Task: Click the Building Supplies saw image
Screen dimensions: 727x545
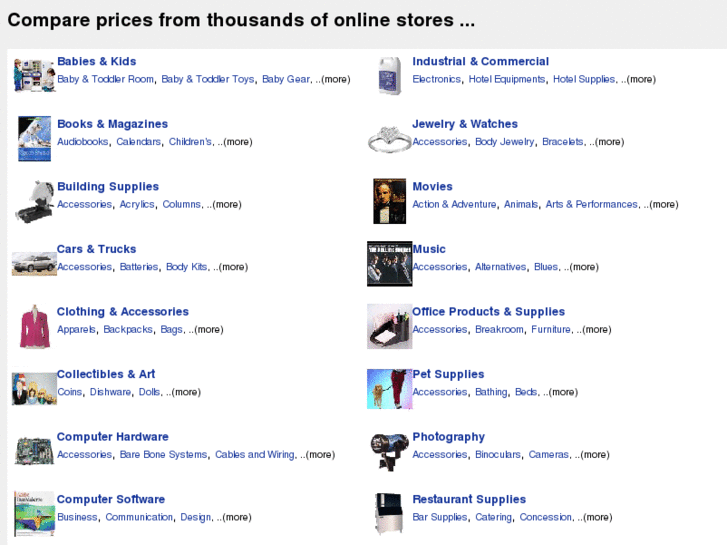Action: (33, 201)
